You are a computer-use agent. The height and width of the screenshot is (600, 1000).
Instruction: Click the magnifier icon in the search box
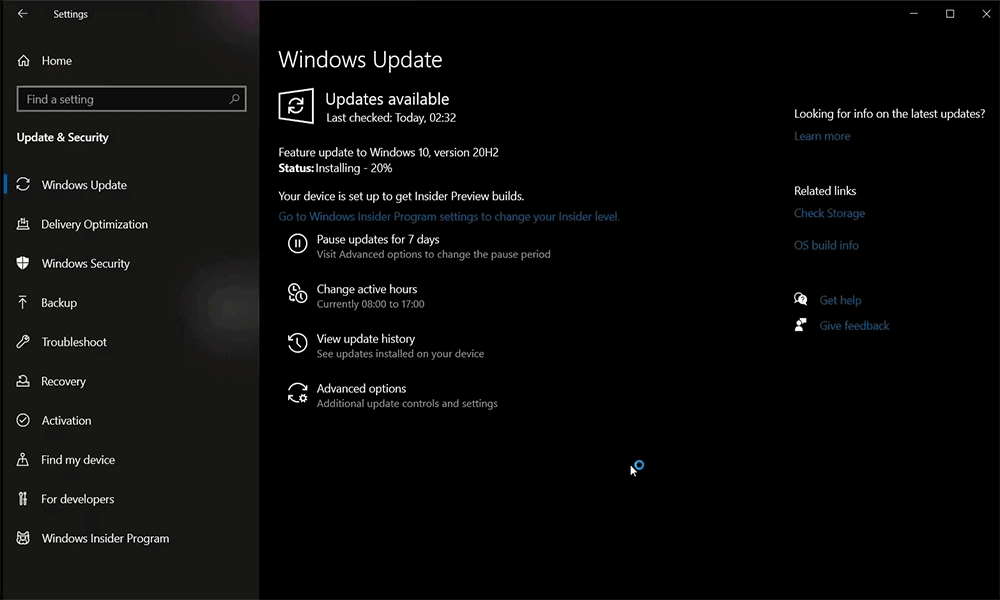point(234,99)
